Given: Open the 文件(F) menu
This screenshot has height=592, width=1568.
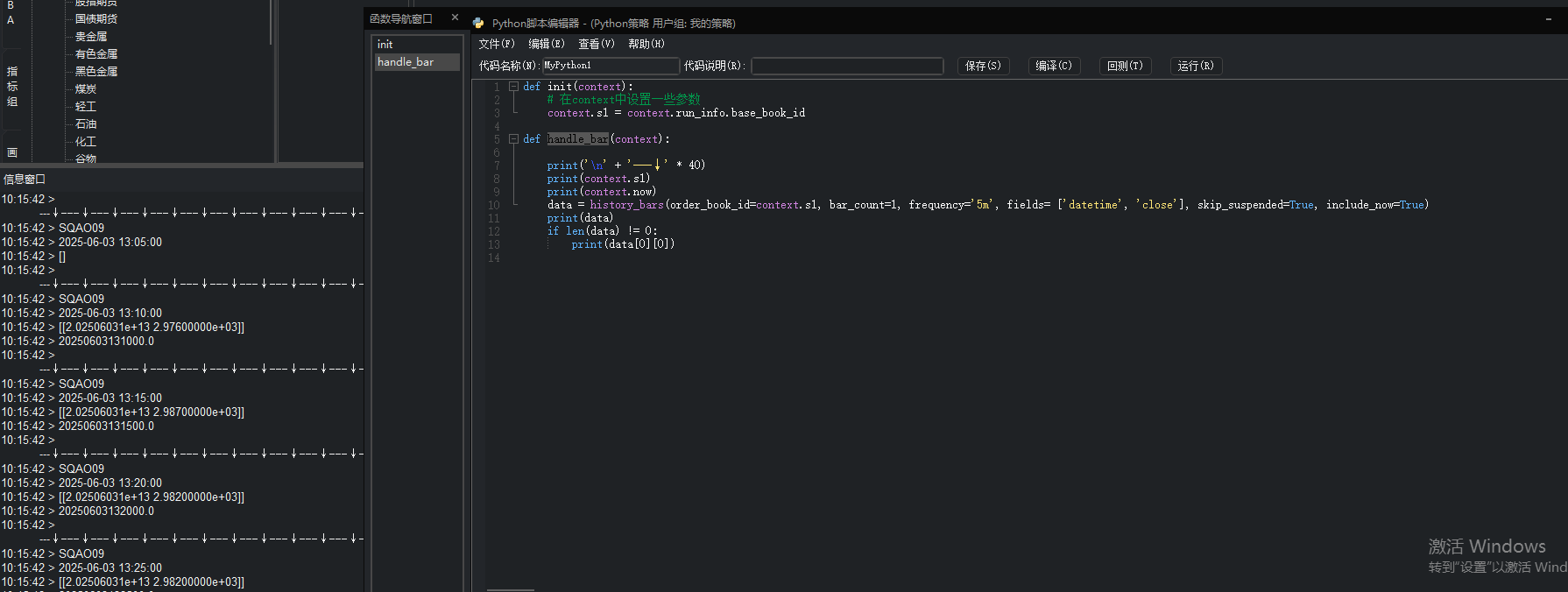Looking at the screenshot, I should (x=496, y=44).
